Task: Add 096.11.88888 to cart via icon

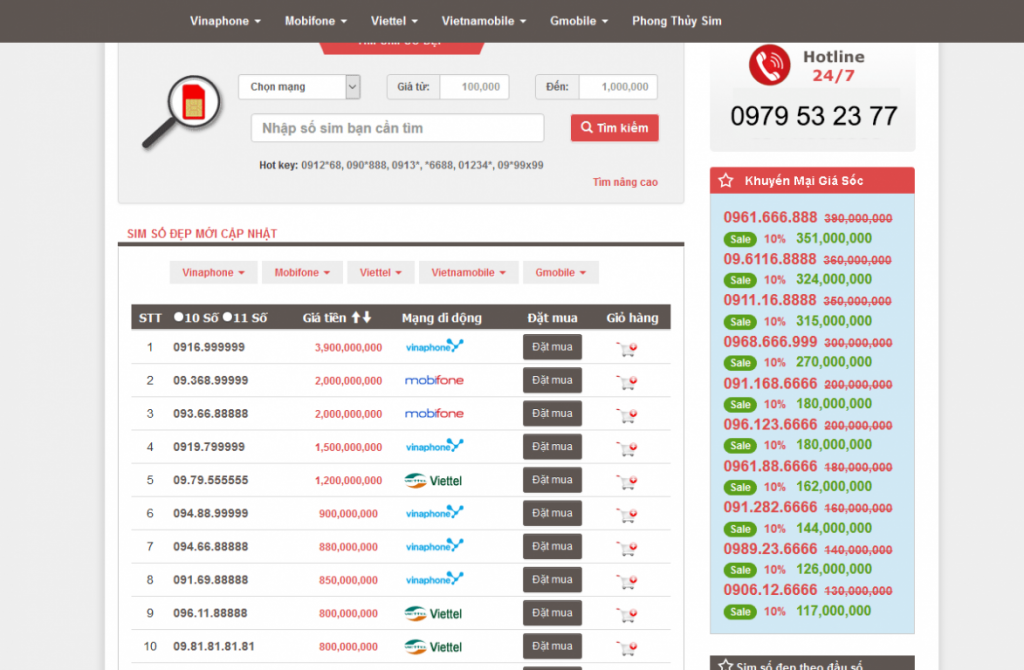Action: tap(627, 615)
